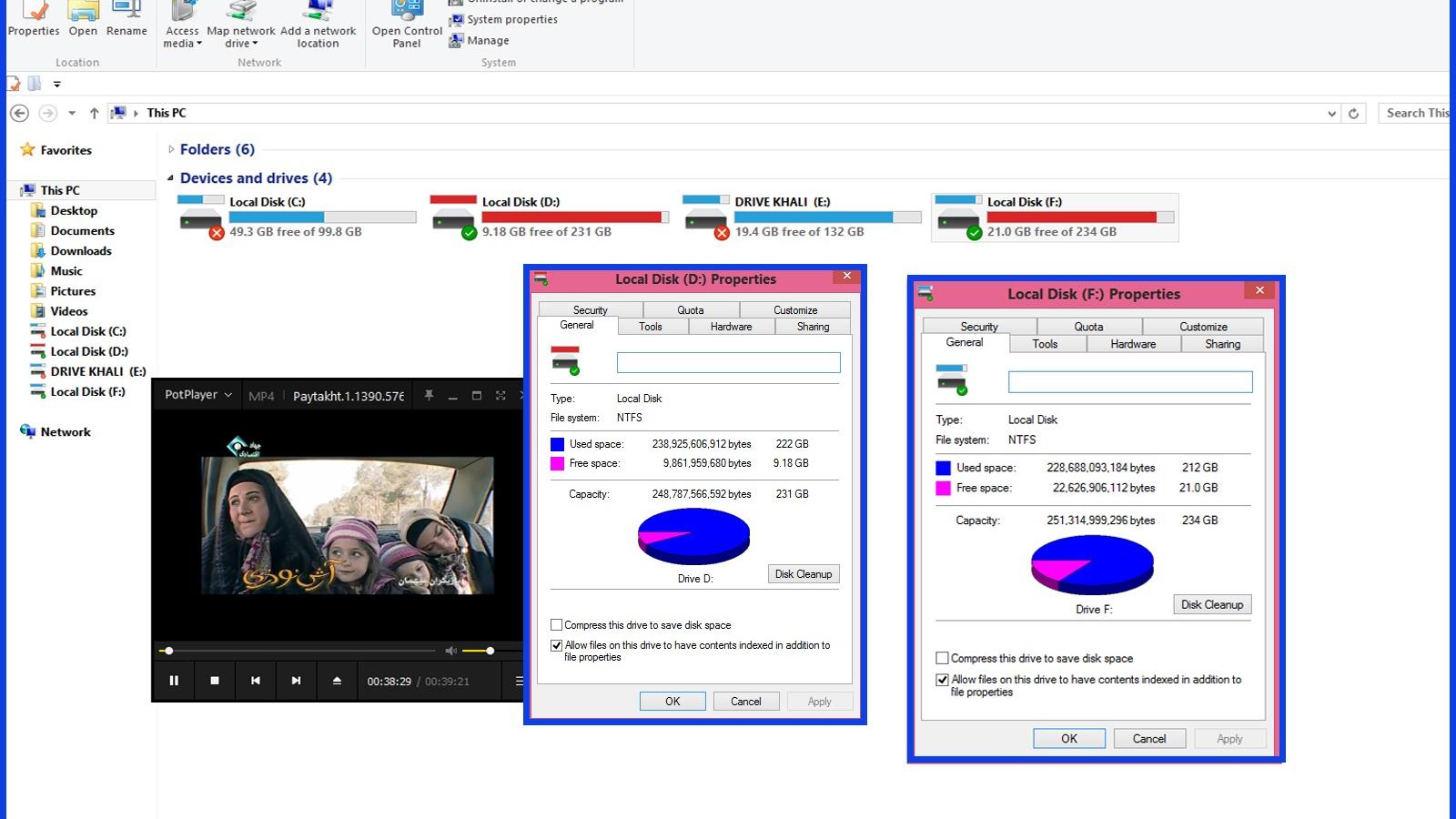Screen dimensions: 1456x819
Task: Switch to Tools tab in D: Properties
Action: pos(651,326)
